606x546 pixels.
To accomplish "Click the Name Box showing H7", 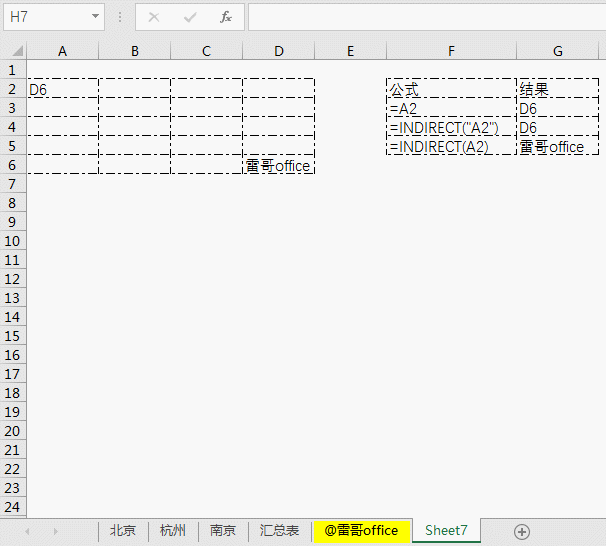I will click(54, 17).
